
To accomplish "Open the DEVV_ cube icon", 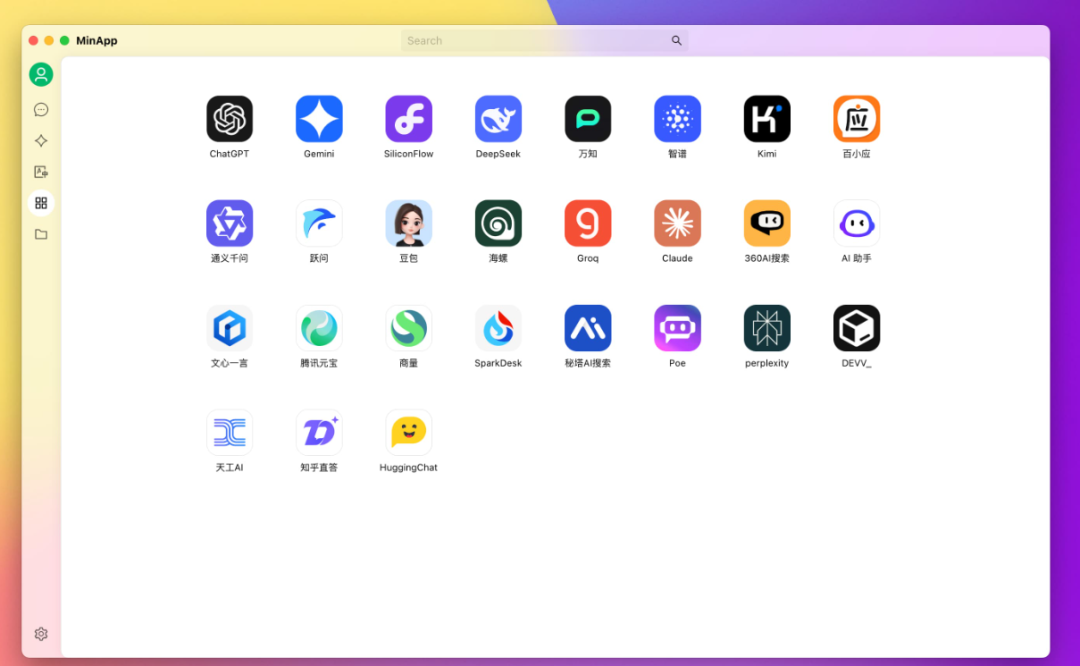I will (856, 328).
